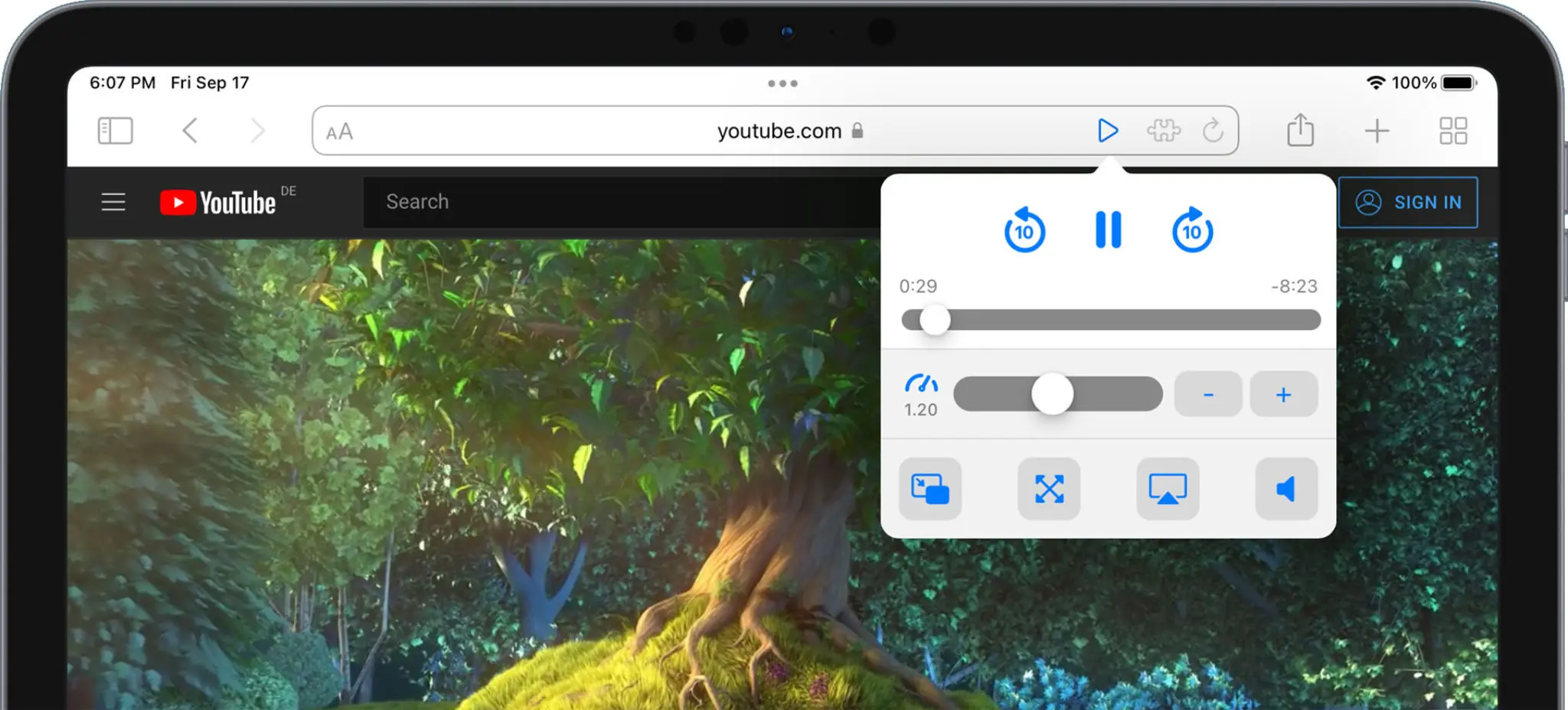Click the 0:29 elapsed time label
Screen dimensions: 1568x710
point(918,286)
